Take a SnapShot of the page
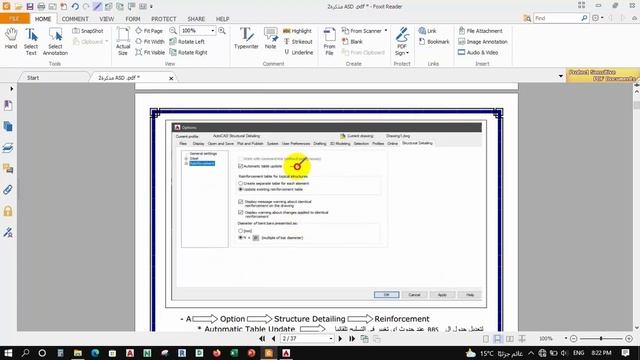The height and width of the screenshot is (360, 640). pyautogui.click(x=88, y=31)
